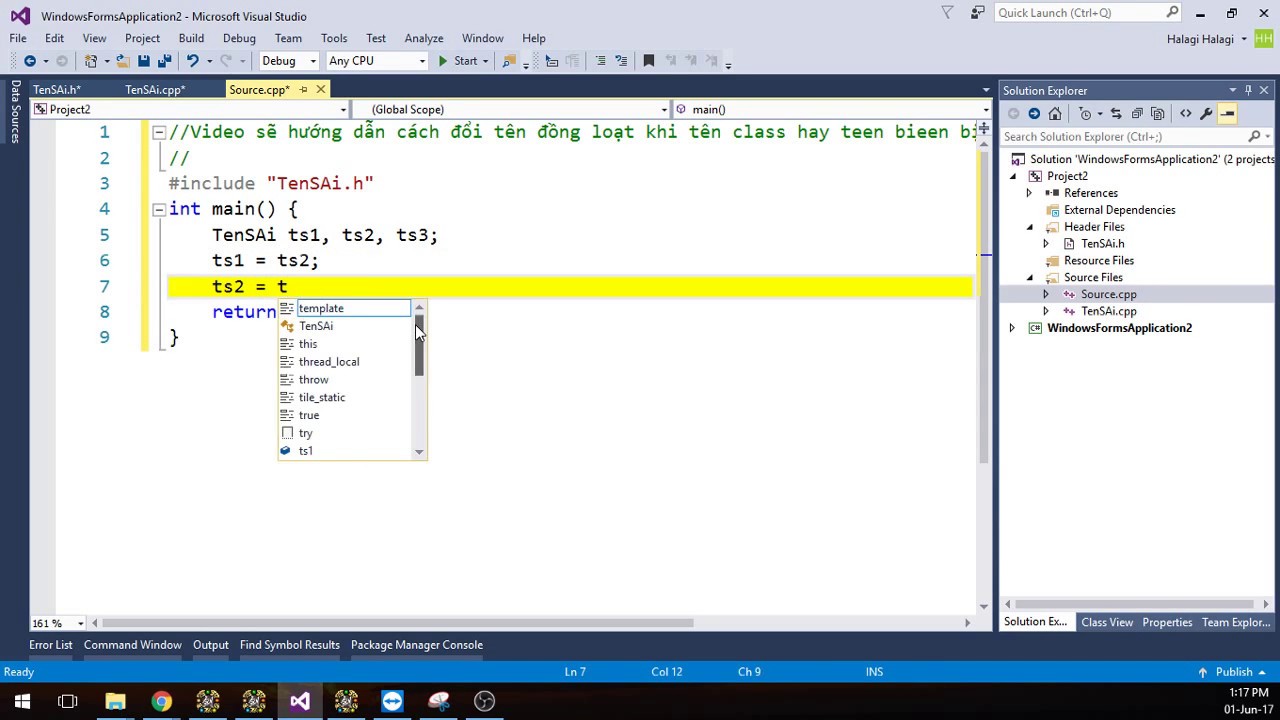Expand the WindowsFormsApplication2 project node
Image resolution: width=1280 pixels, height=720 pixels.
[x=1012, y=328]
